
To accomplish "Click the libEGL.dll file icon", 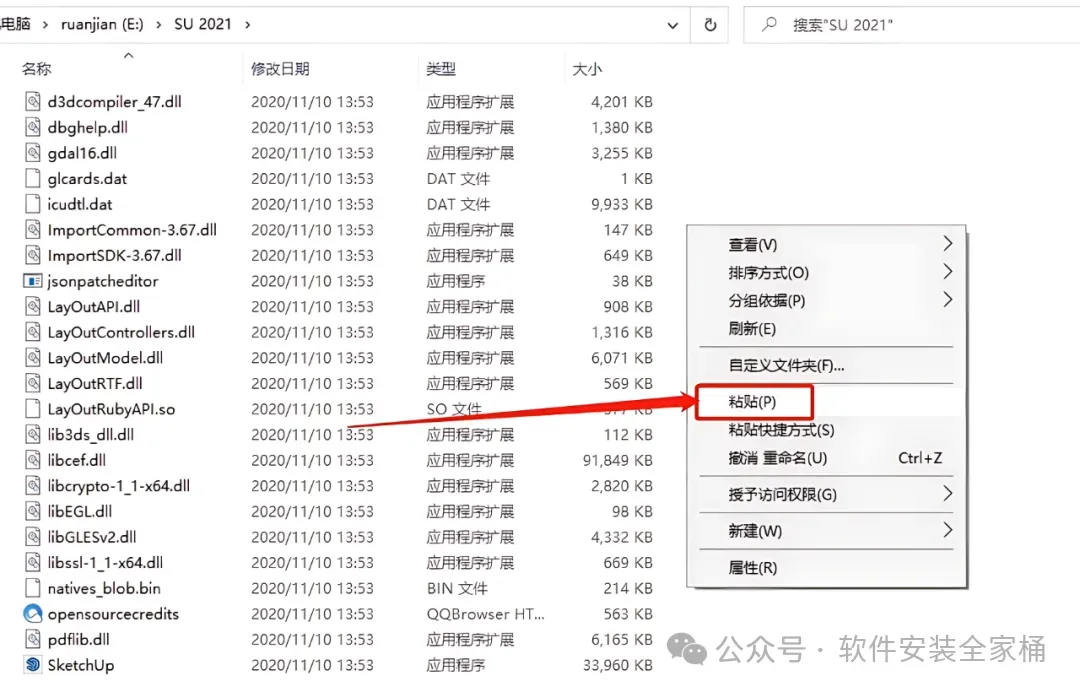I will 32,512.
